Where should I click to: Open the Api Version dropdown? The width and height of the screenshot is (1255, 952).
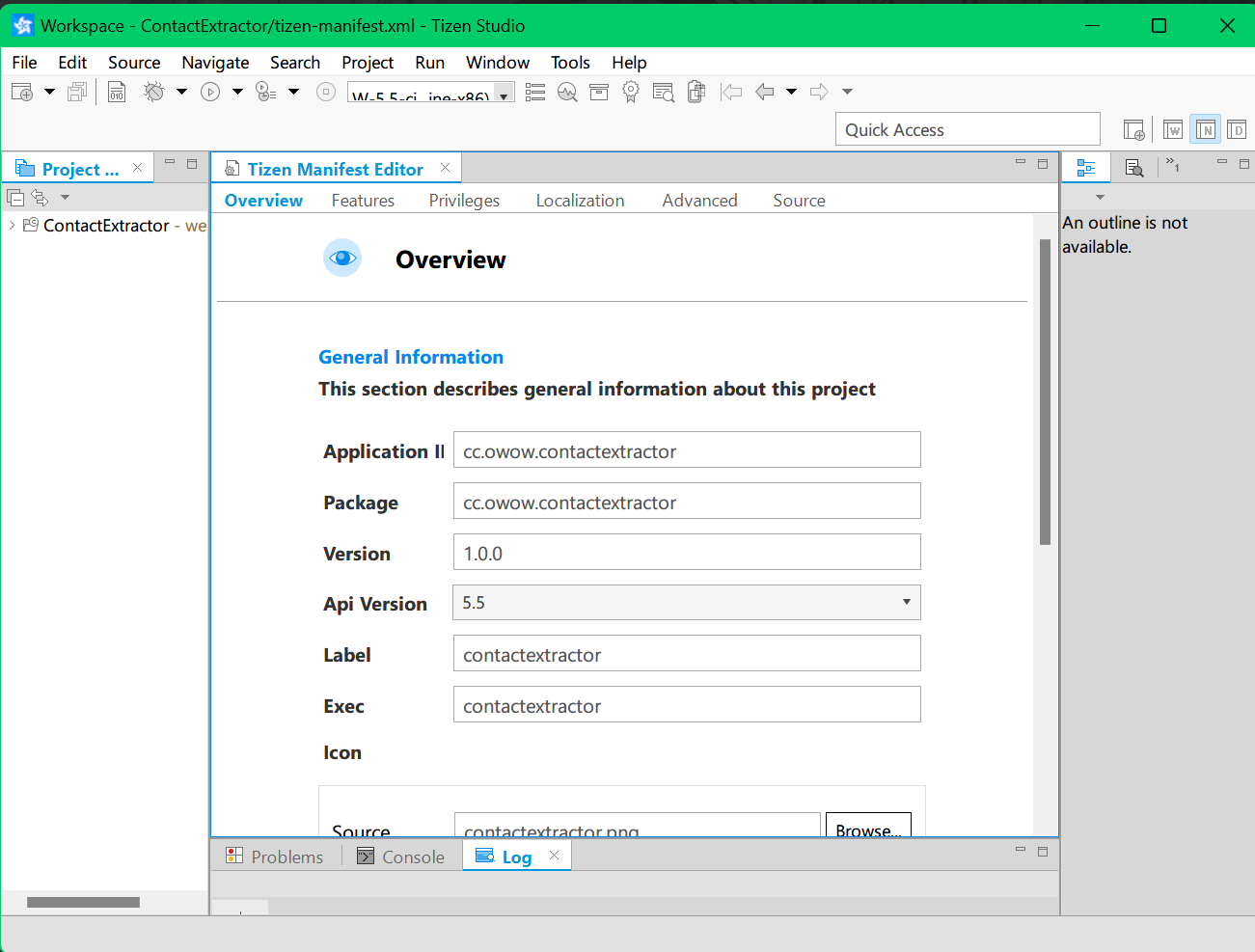point(906,603)
